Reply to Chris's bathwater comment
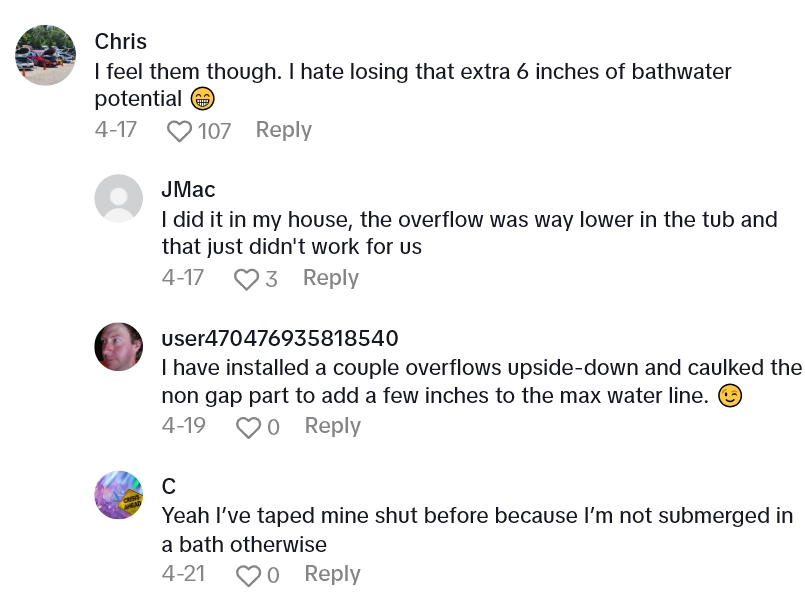 (283, 130)
